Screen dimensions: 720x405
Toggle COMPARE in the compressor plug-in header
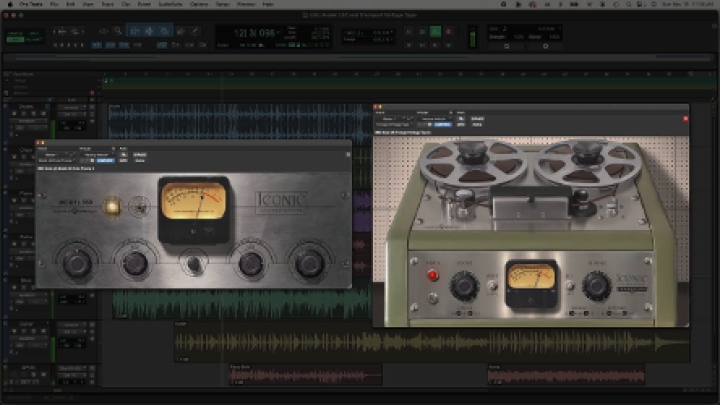pyautogui.click(x=105, y=161)
